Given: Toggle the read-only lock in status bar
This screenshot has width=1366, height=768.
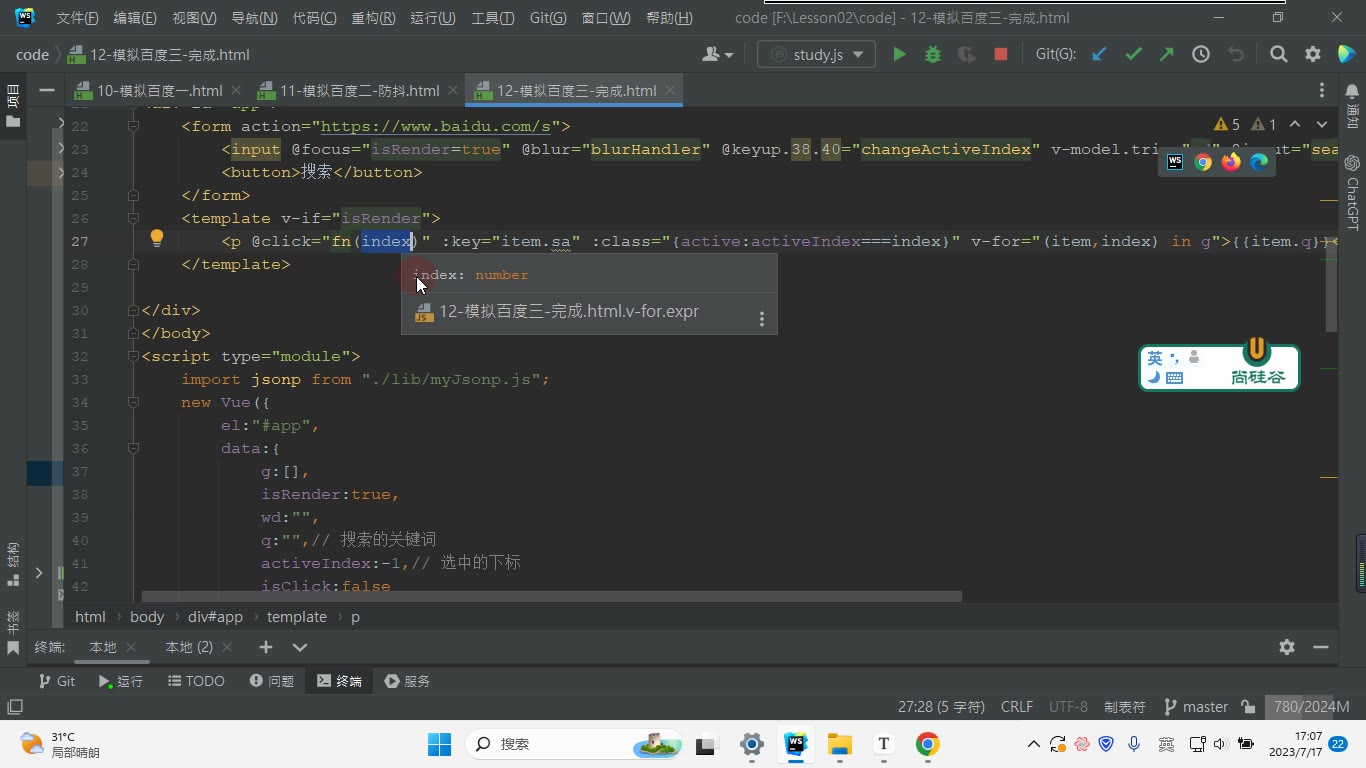Looking at the screenshot, I should tap(1248, 707).
